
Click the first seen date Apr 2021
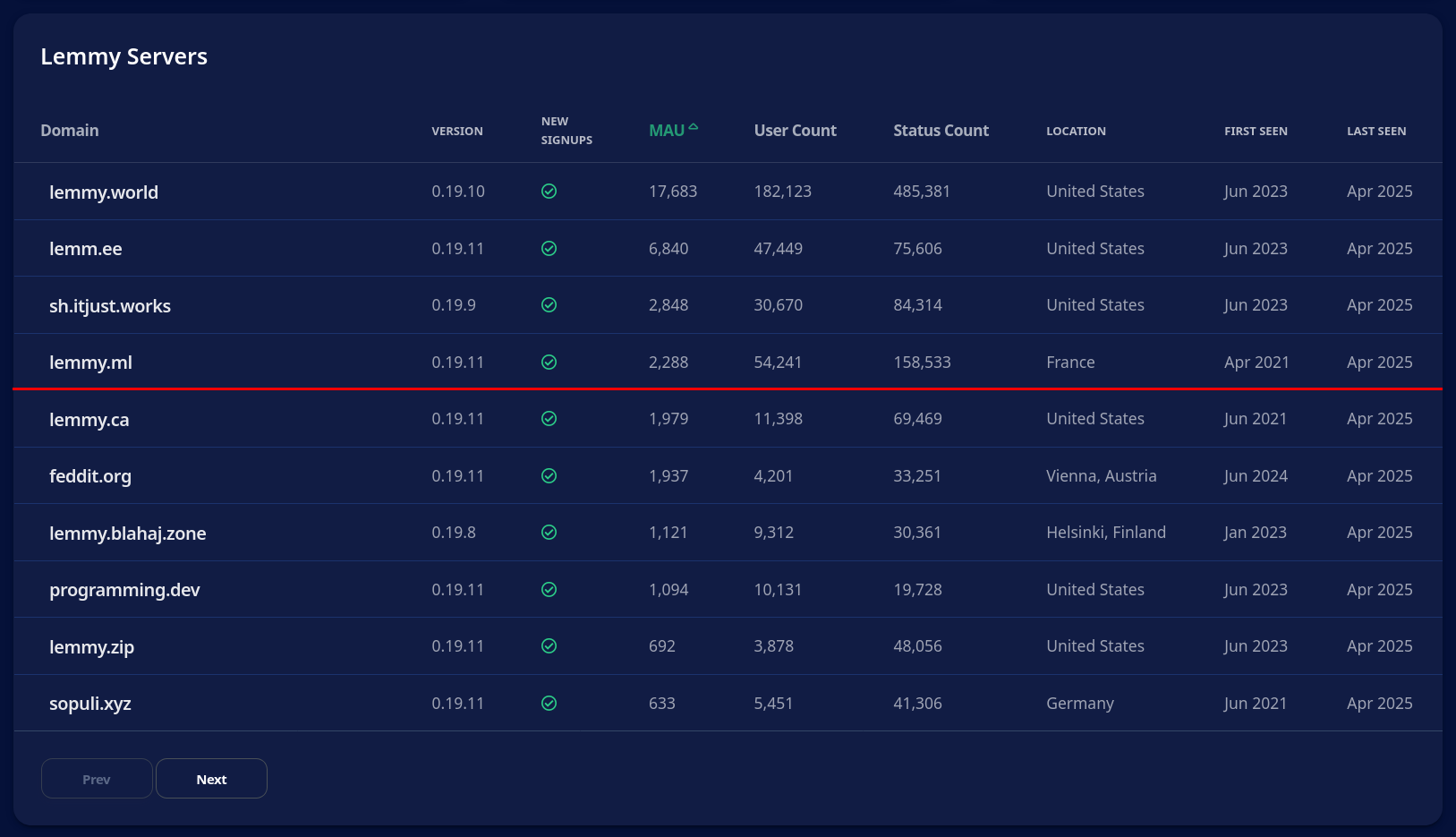1257,363
